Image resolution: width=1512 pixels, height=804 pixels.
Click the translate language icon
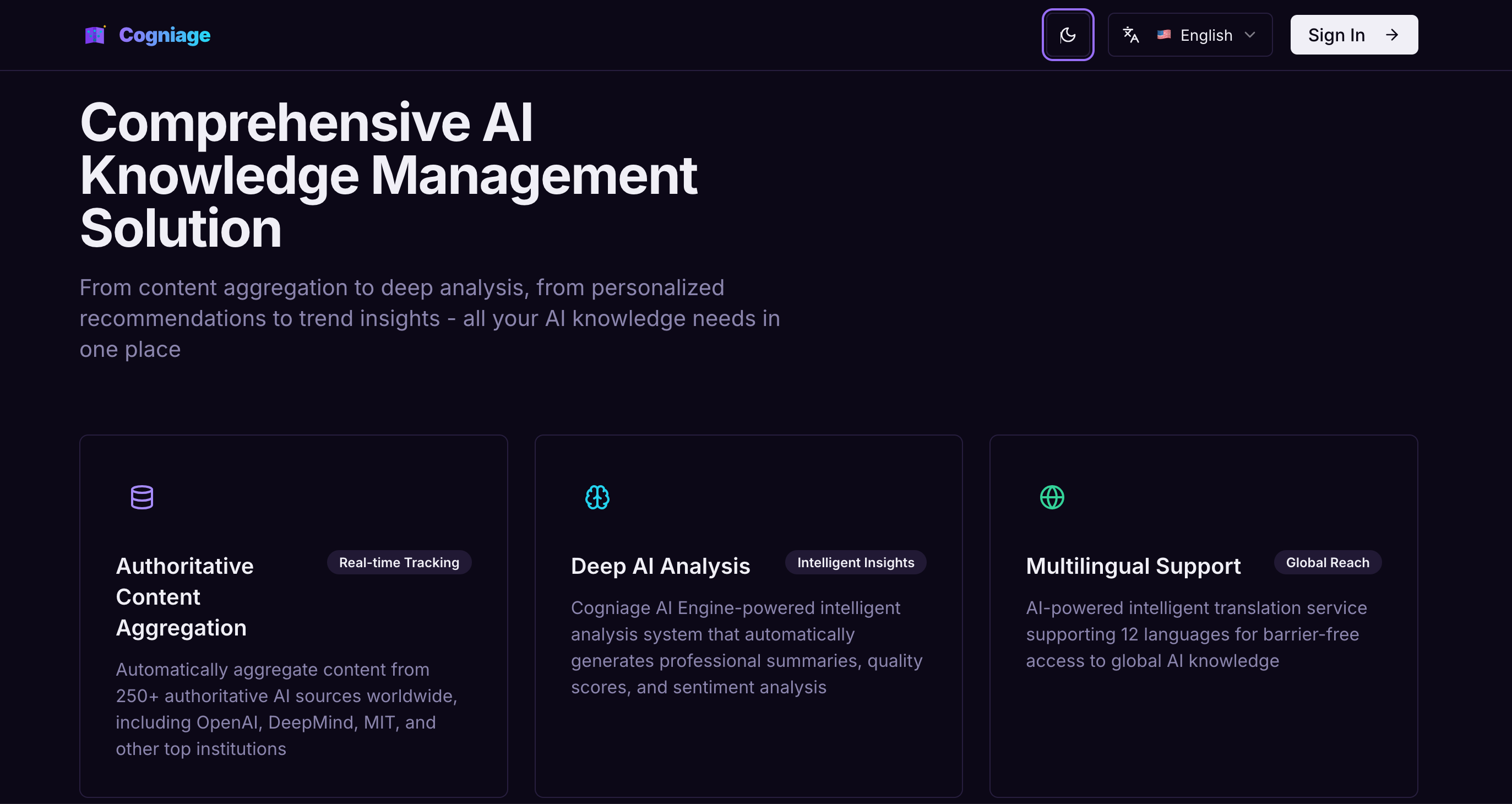coord(1130,35)
